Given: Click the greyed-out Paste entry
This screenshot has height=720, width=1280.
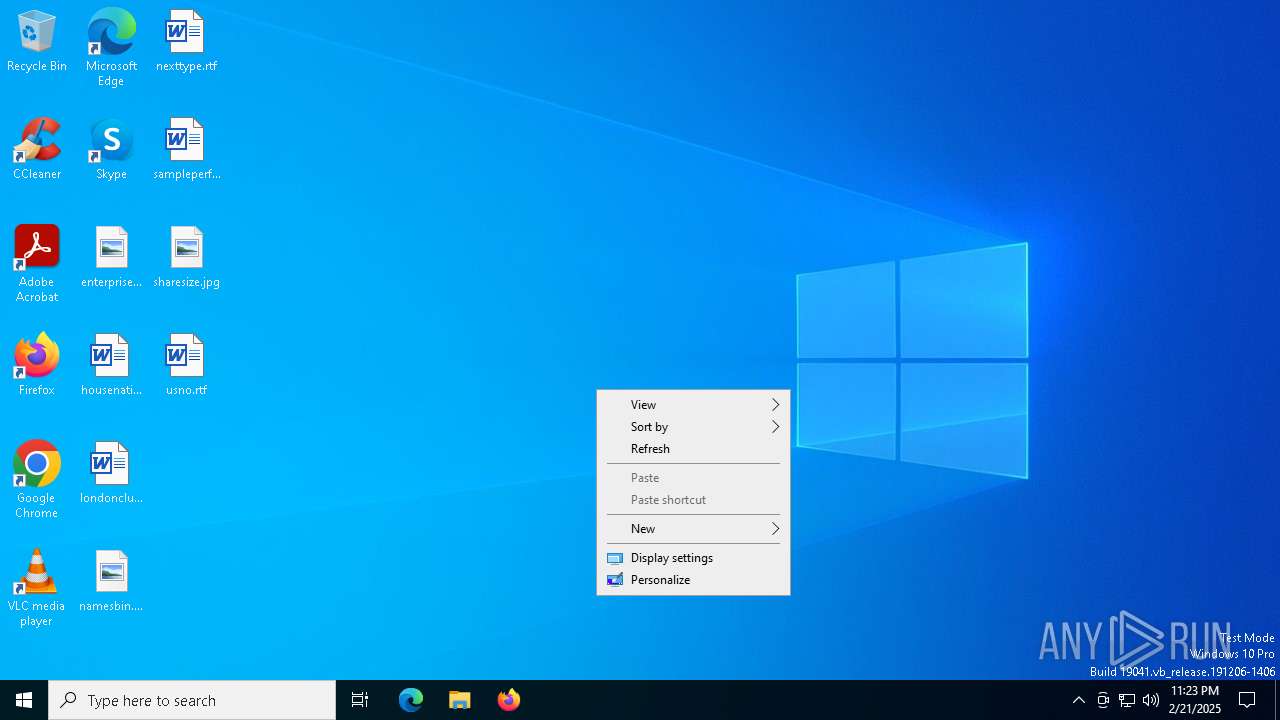Looking at the screenshot, I should pos(693,478).
